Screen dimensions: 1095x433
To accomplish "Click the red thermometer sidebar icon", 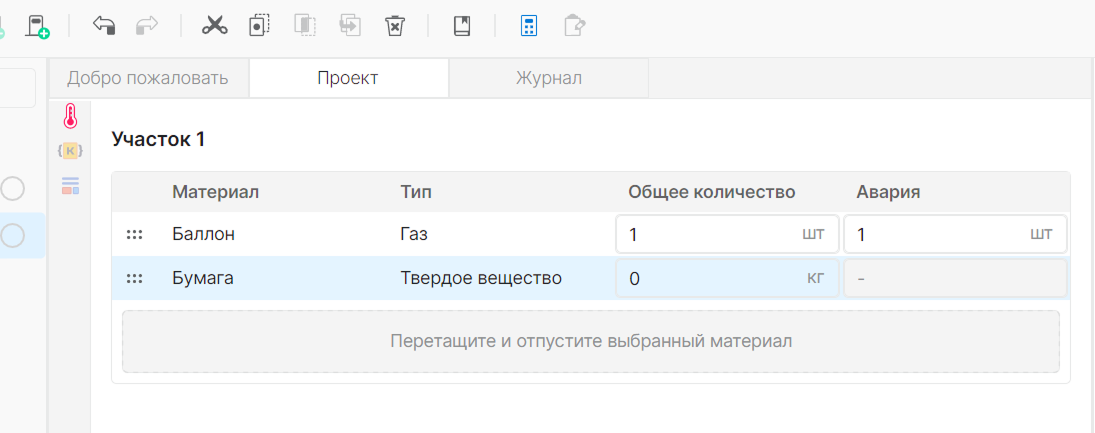I will pos(70,116).
